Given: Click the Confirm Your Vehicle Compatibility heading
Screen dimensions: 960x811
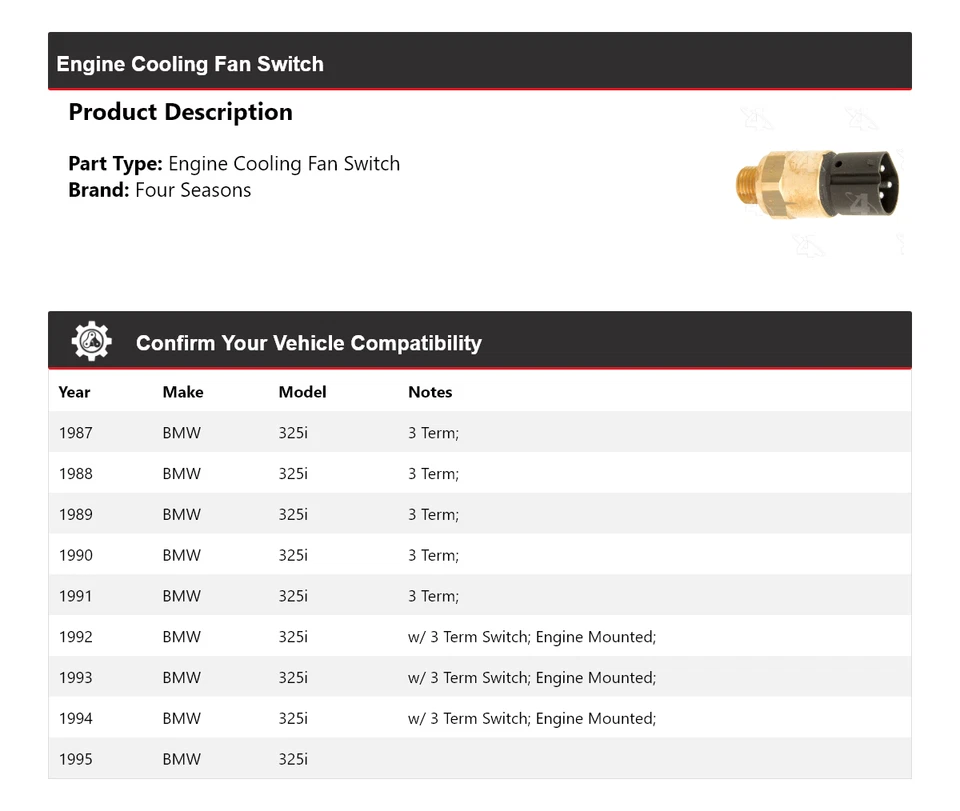Looking at the screenshot, I should [308, 343].
